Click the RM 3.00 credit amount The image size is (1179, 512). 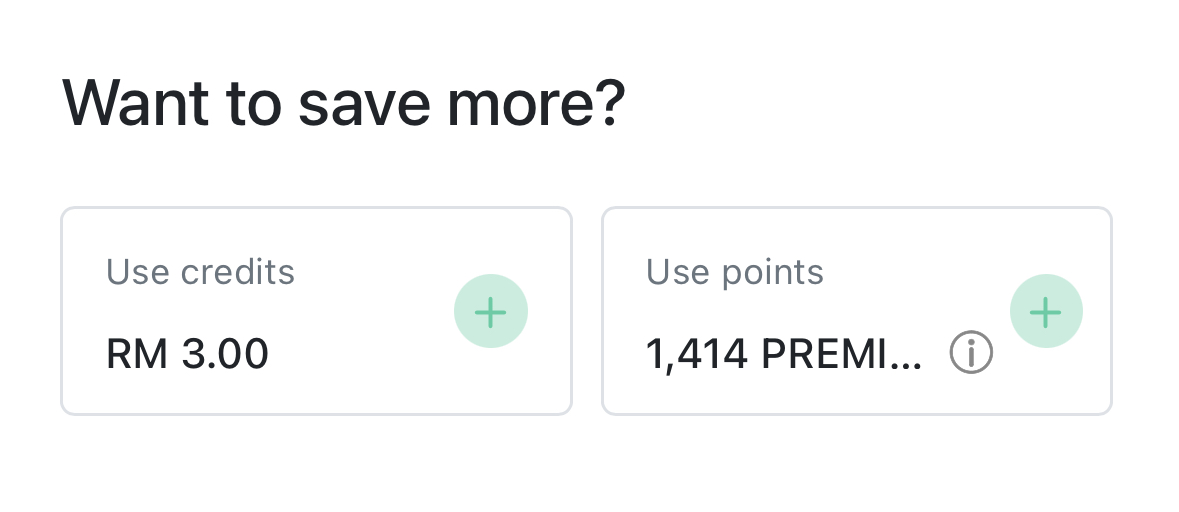pos(187,353)
